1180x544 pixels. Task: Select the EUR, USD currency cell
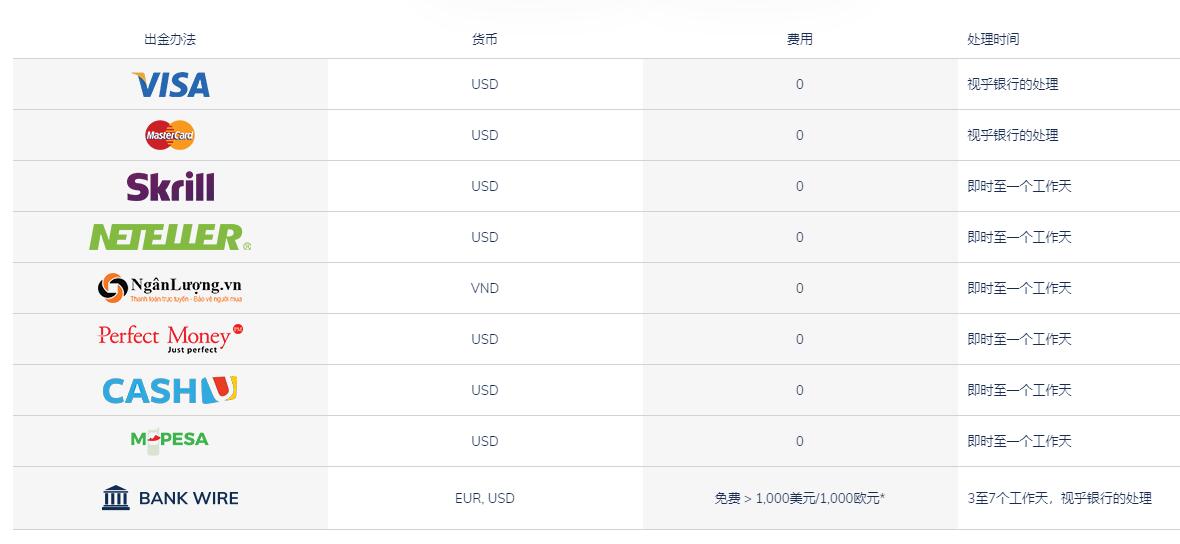(485, 498)
